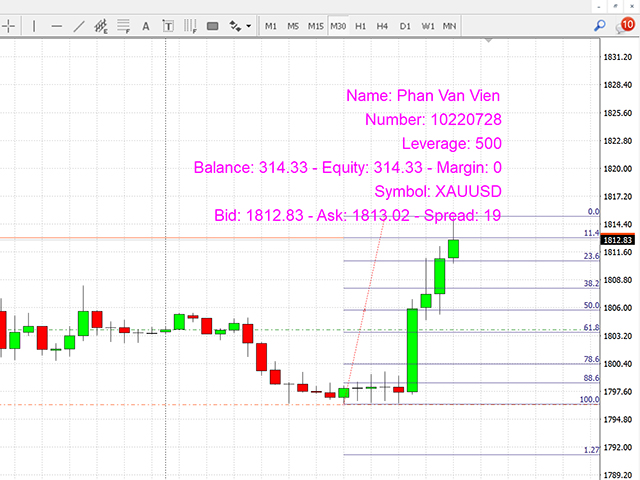Click the 38.2 Fibonacci level label
The width and height of the screenshot is (640, 480).
tap(591, 283)
